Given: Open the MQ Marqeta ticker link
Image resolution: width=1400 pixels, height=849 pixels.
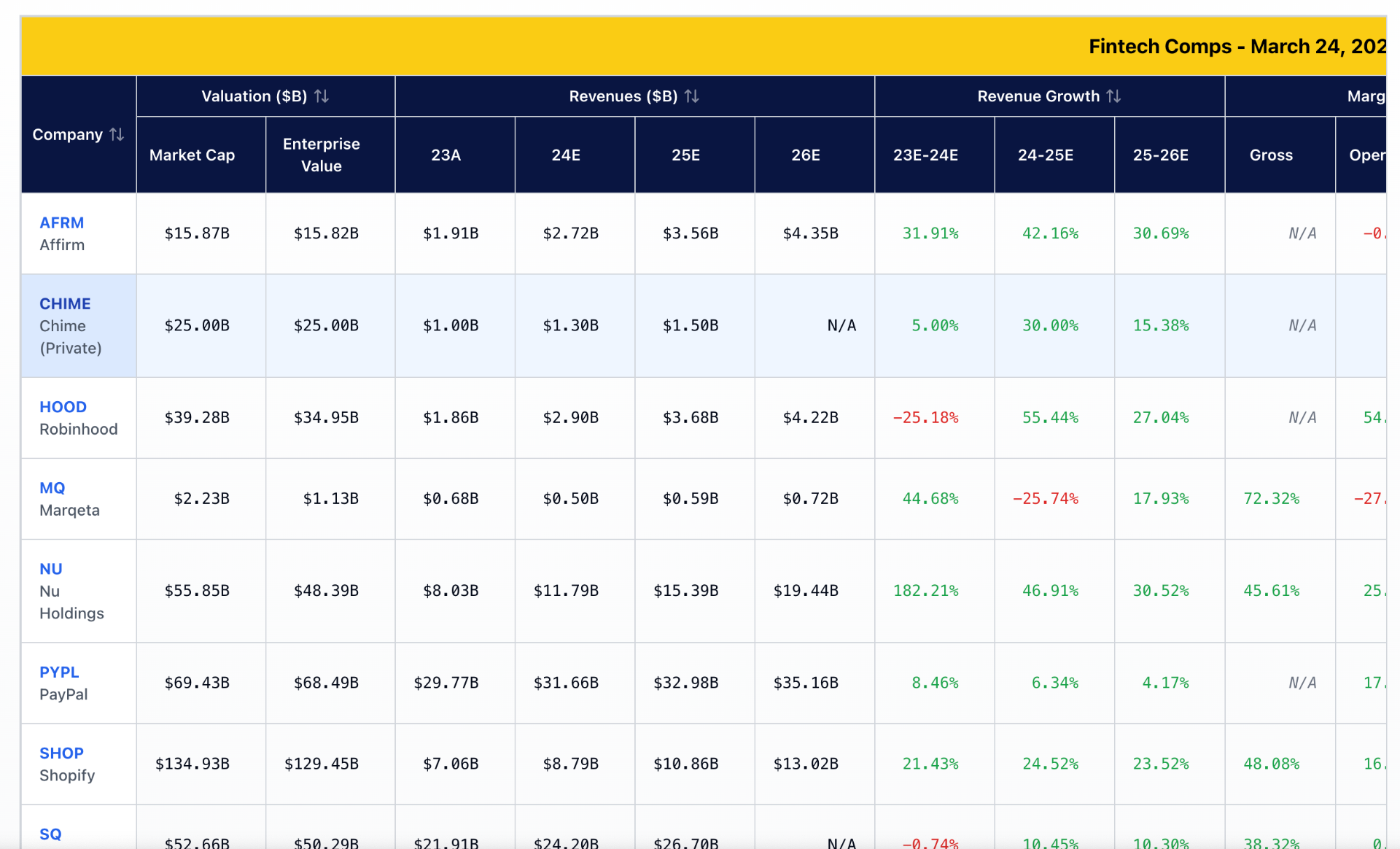Looking at the screenshot, I should tap(52, 488).
